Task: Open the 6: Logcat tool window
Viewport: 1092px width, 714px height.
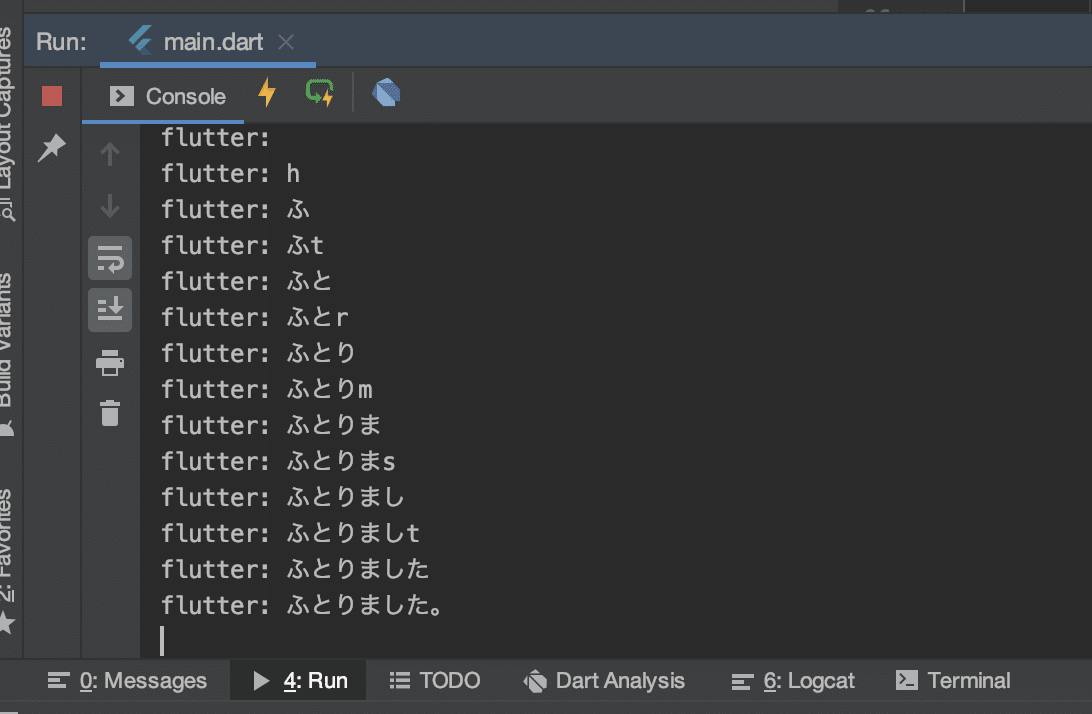Action: click(793, 681)
